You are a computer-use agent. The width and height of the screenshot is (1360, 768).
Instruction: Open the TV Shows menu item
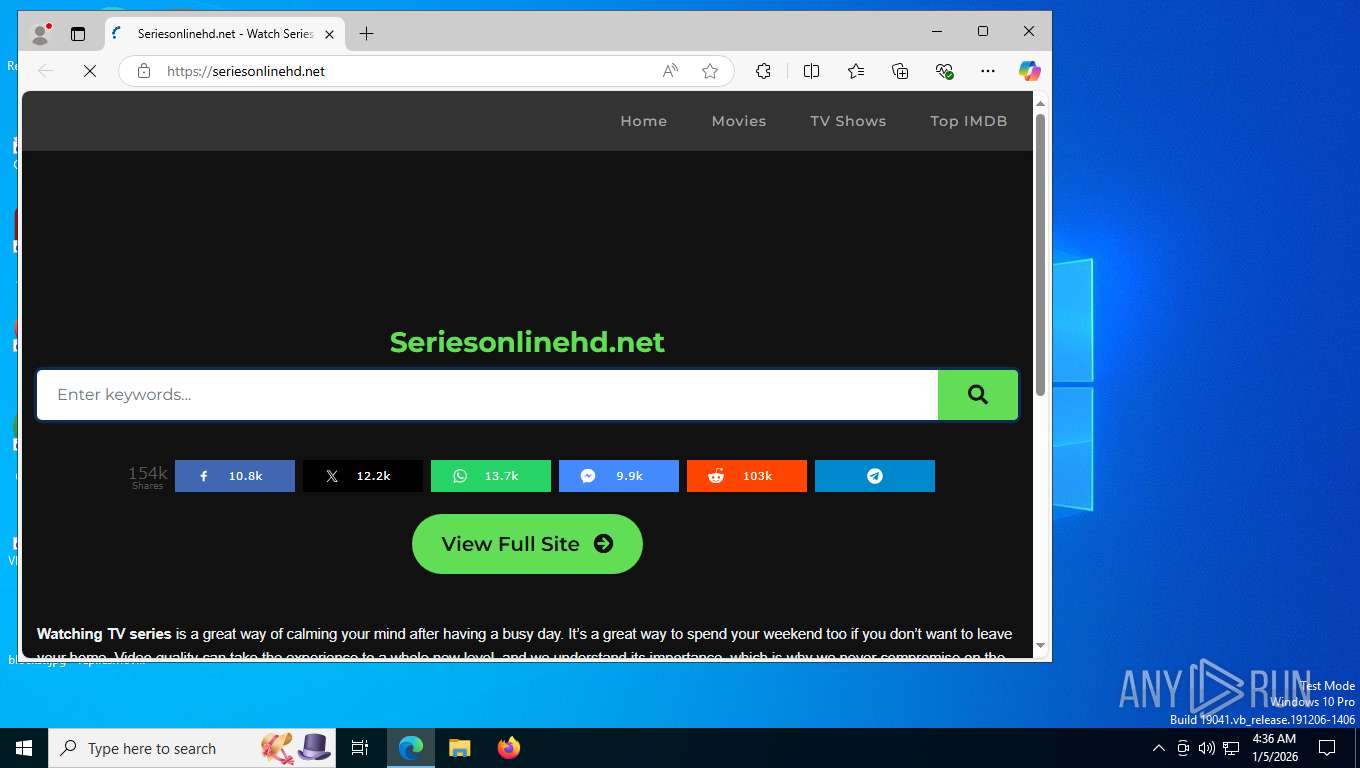848,121
